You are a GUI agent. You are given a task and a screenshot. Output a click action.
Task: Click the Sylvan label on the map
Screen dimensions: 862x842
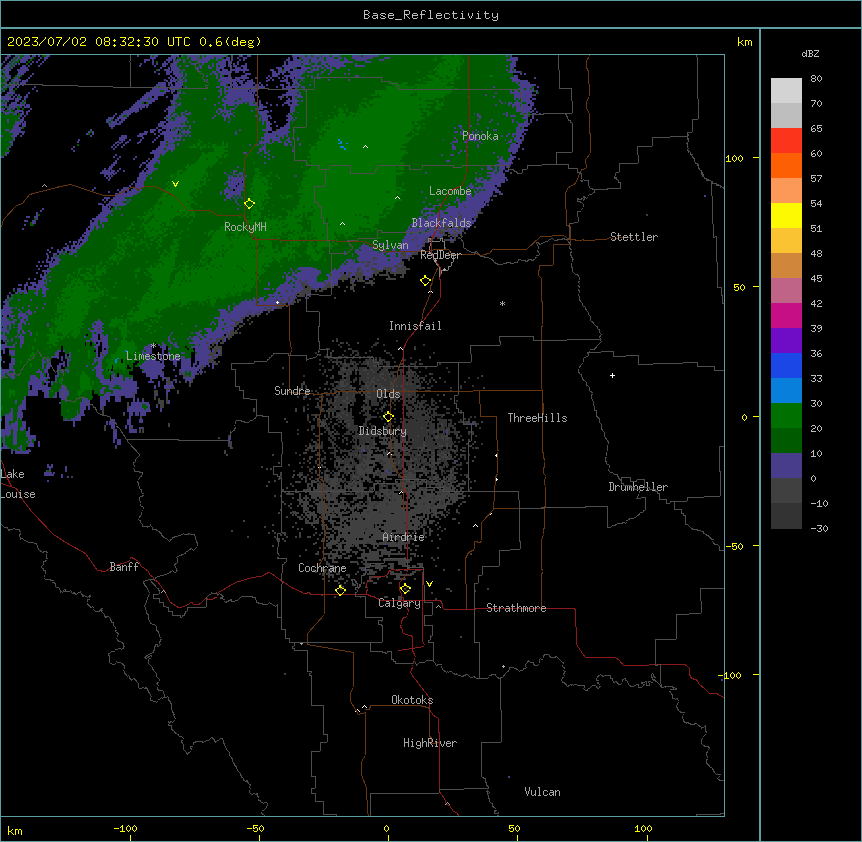click(390, 245)
